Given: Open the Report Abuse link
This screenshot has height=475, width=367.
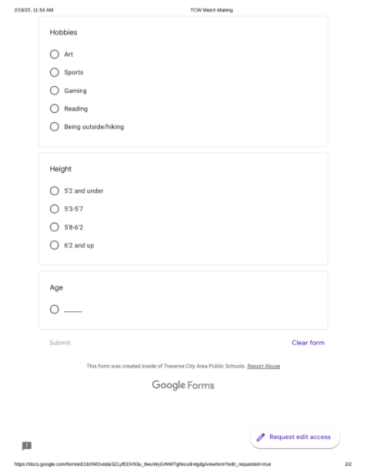Looking at the screenshot, I should [x=264, y=366].
